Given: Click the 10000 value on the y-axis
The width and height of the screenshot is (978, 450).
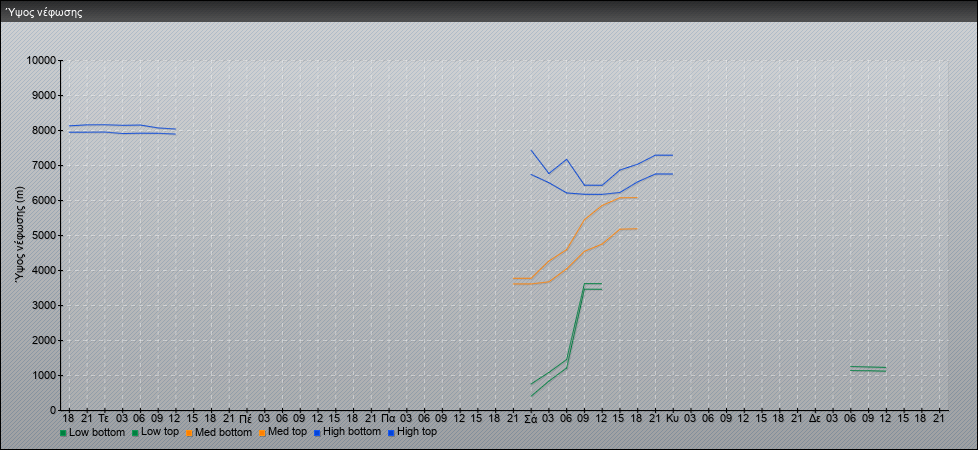Looking at the screenshot, I should click(41, 61).
